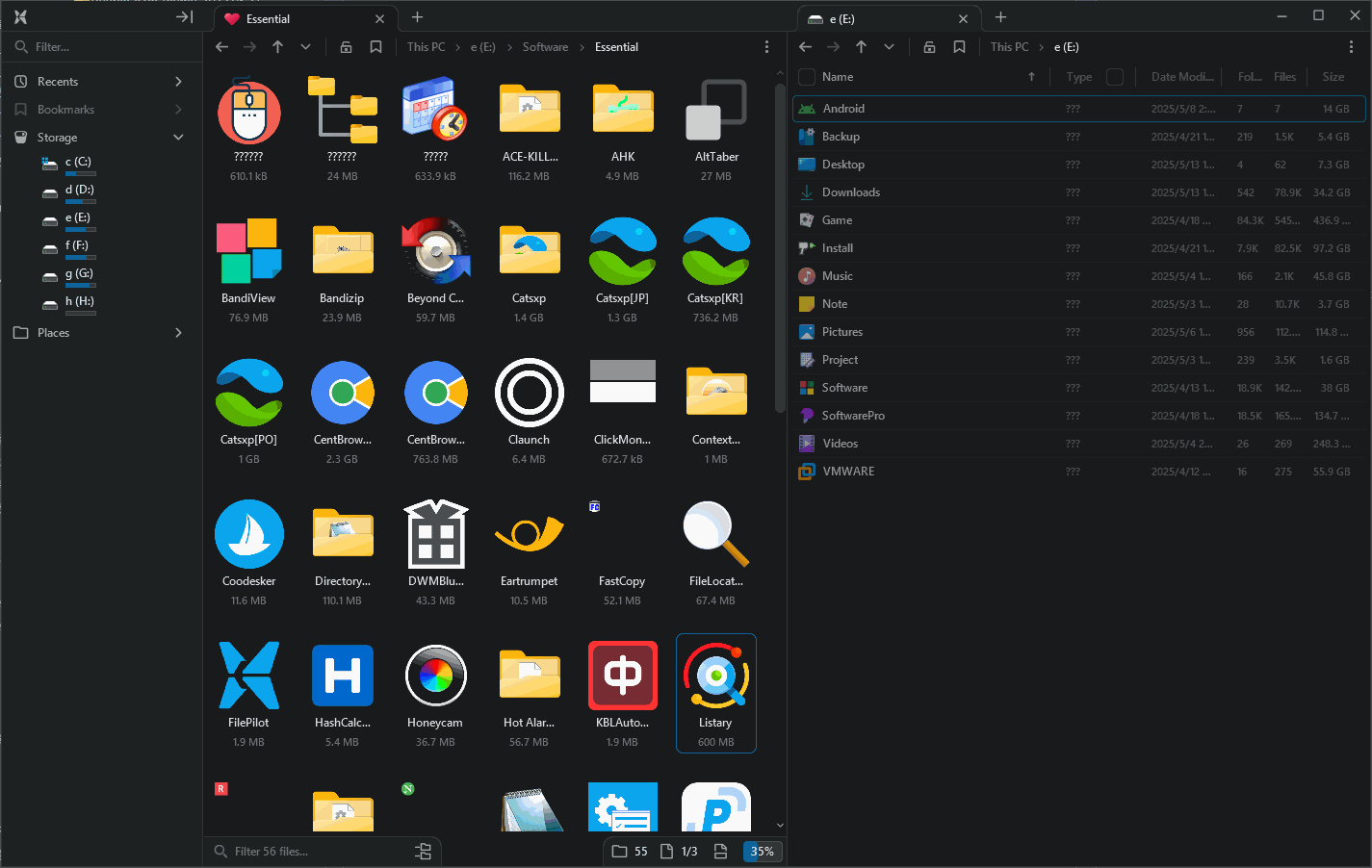Open drive d (D:) in sidebar

click(79, 191)
